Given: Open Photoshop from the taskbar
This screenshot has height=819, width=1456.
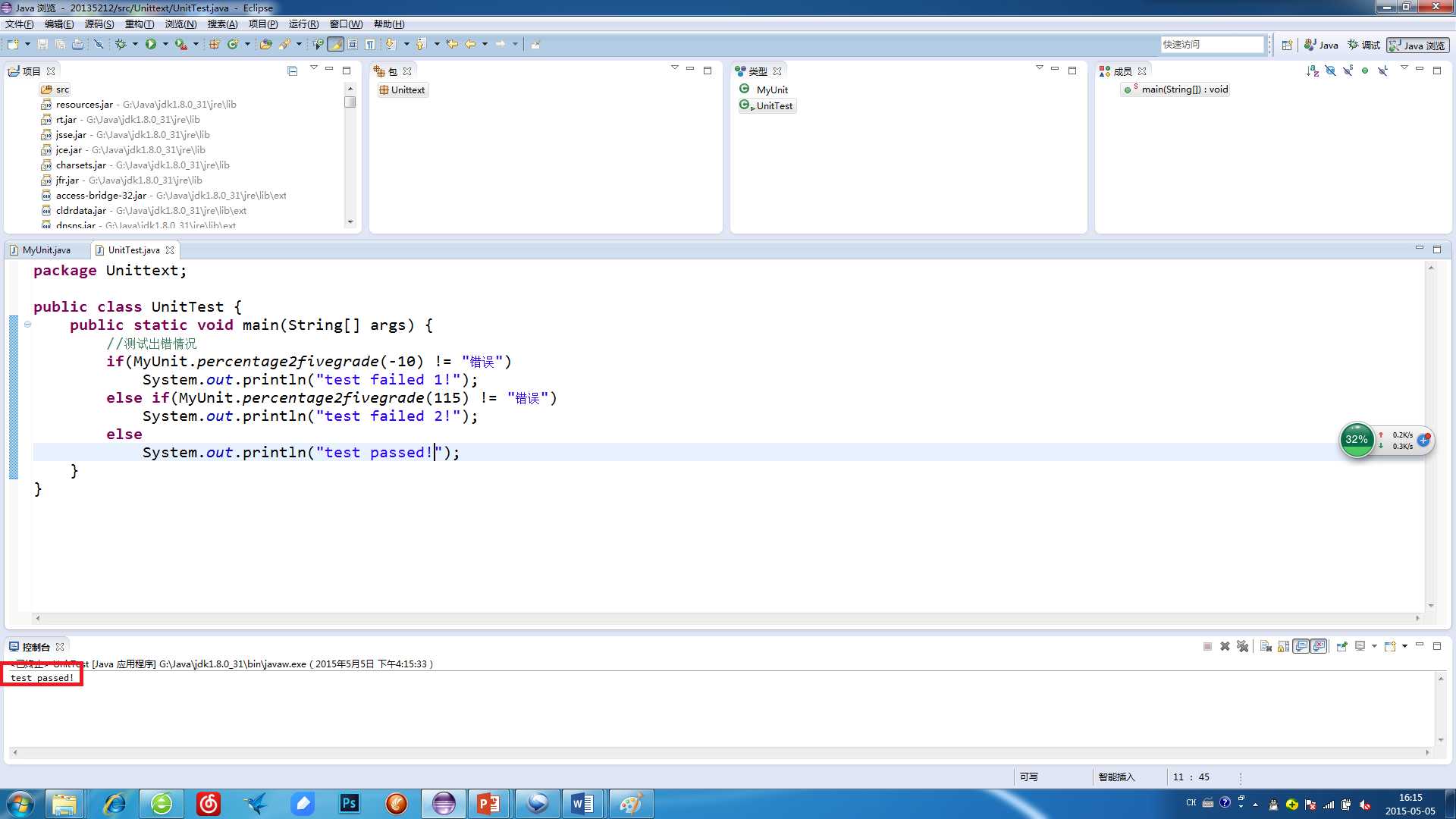Looking at the screenshot, I should tap(349, 803).
